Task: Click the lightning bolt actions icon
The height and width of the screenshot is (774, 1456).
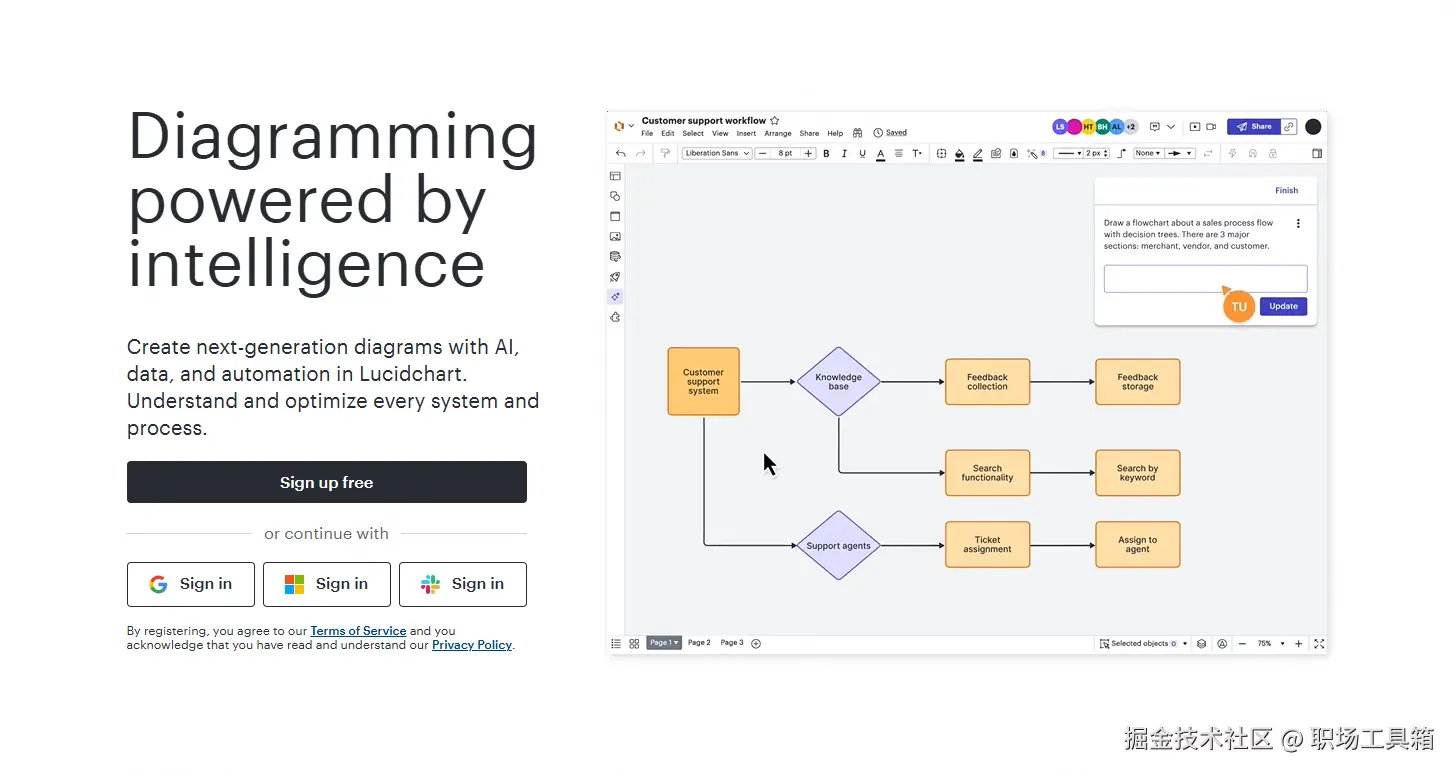Action: point(1232,153)
